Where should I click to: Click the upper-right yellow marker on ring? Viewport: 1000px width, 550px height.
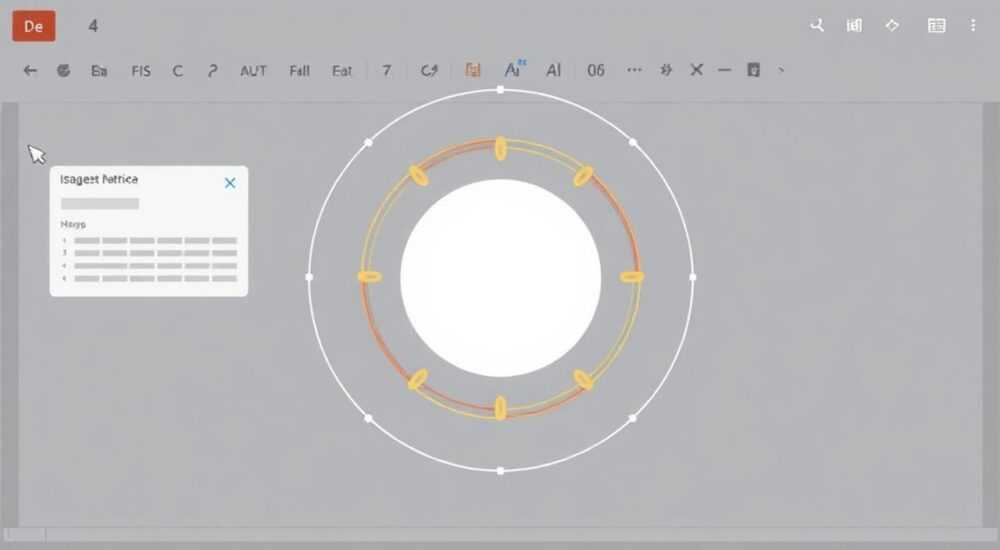583,176
